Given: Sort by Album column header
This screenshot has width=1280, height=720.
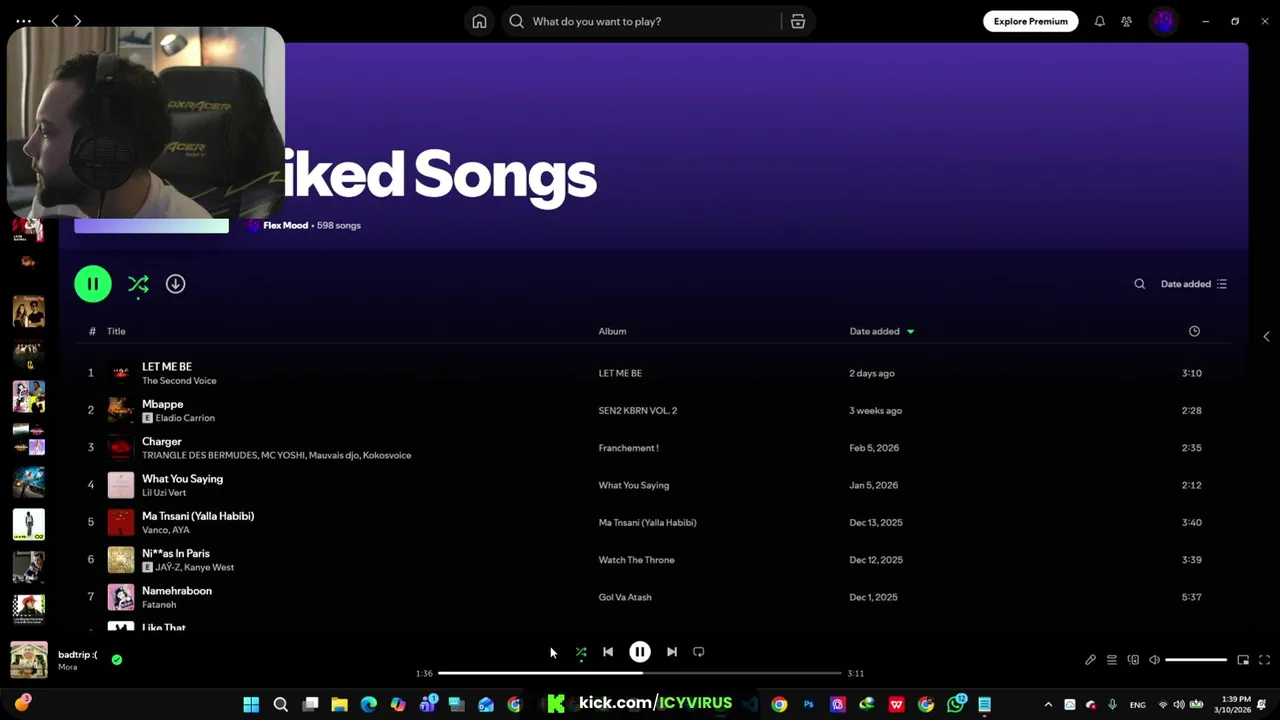Looking at the screenshot, I should (x=612, y=331).
